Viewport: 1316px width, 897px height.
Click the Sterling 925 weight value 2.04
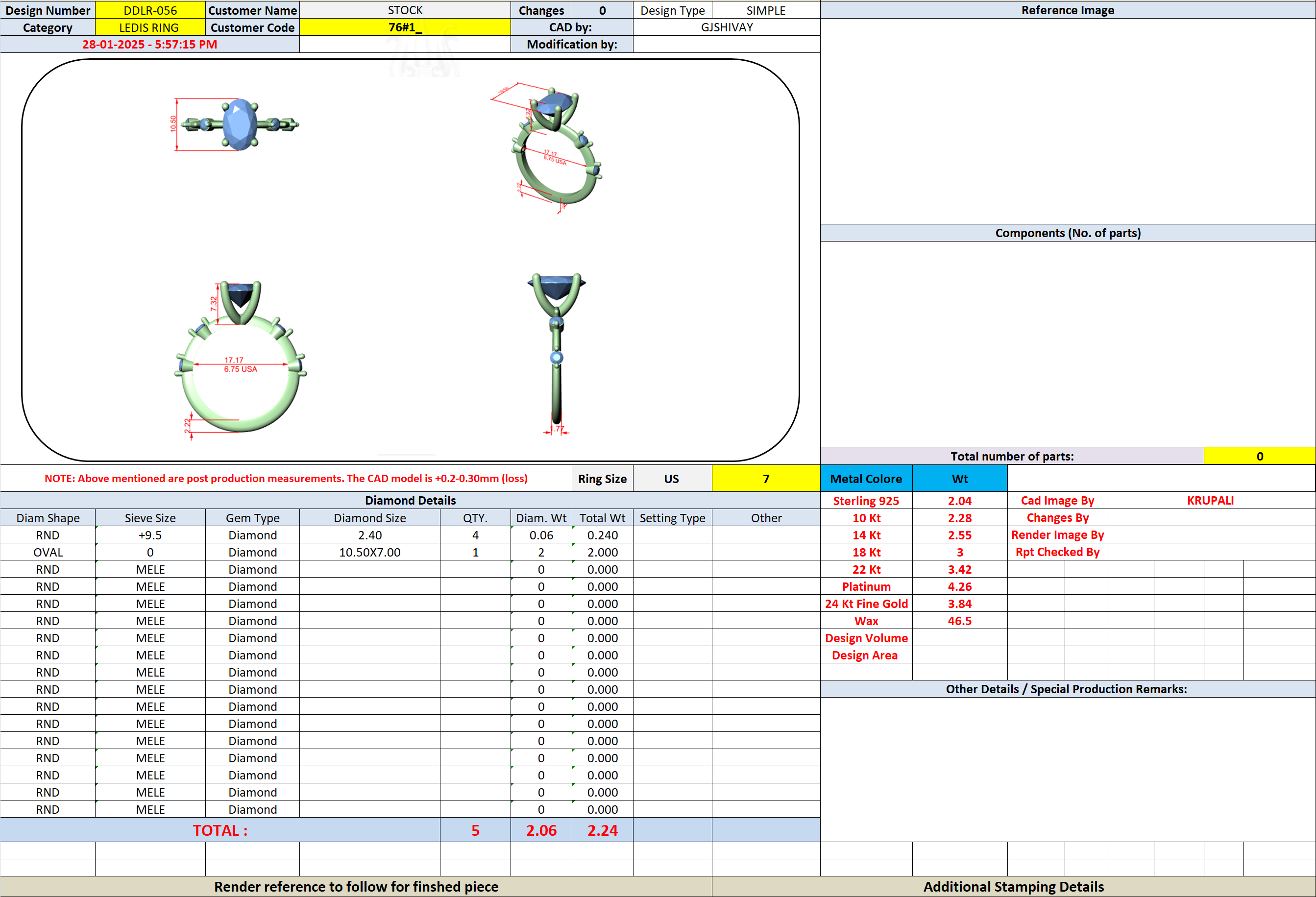click(960, 501)
